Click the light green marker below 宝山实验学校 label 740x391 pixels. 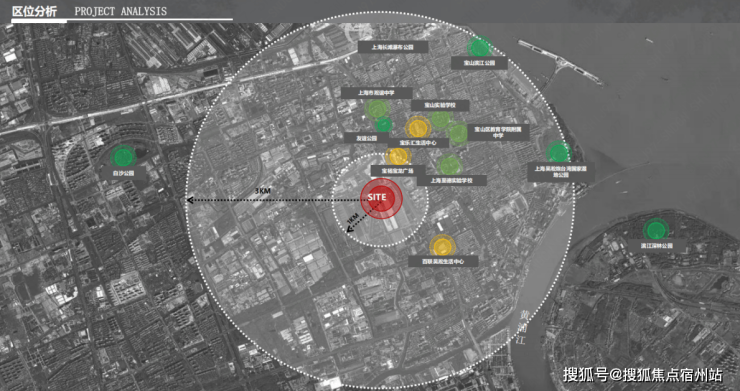coord(441,119)
